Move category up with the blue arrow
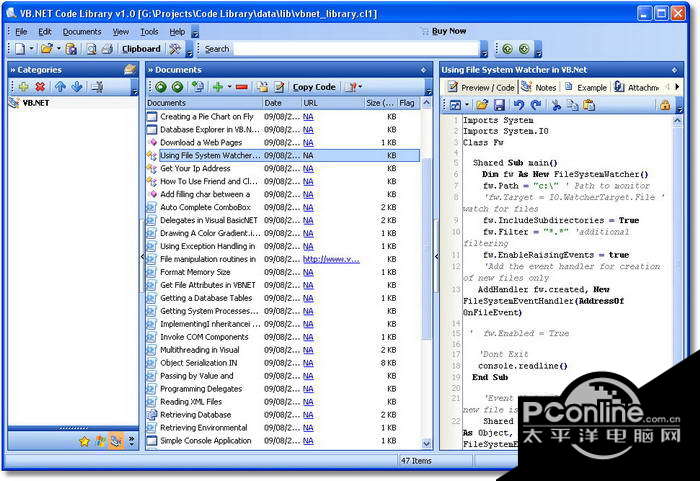This screenshot has height=481, width=700. pos(60,87)
